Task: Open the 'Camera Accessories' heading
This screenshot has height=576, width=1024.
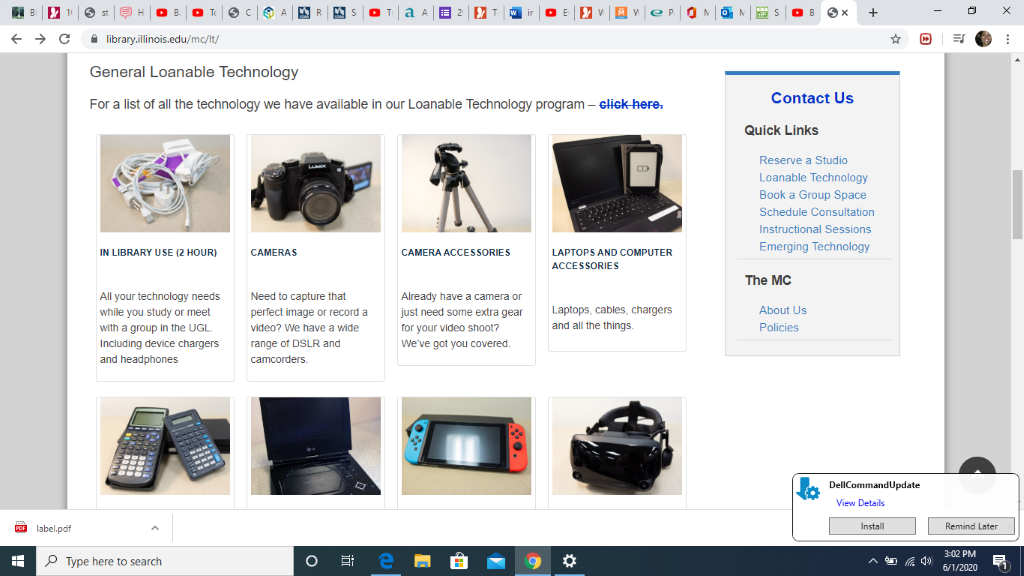Action: click(x=456, y=253)
